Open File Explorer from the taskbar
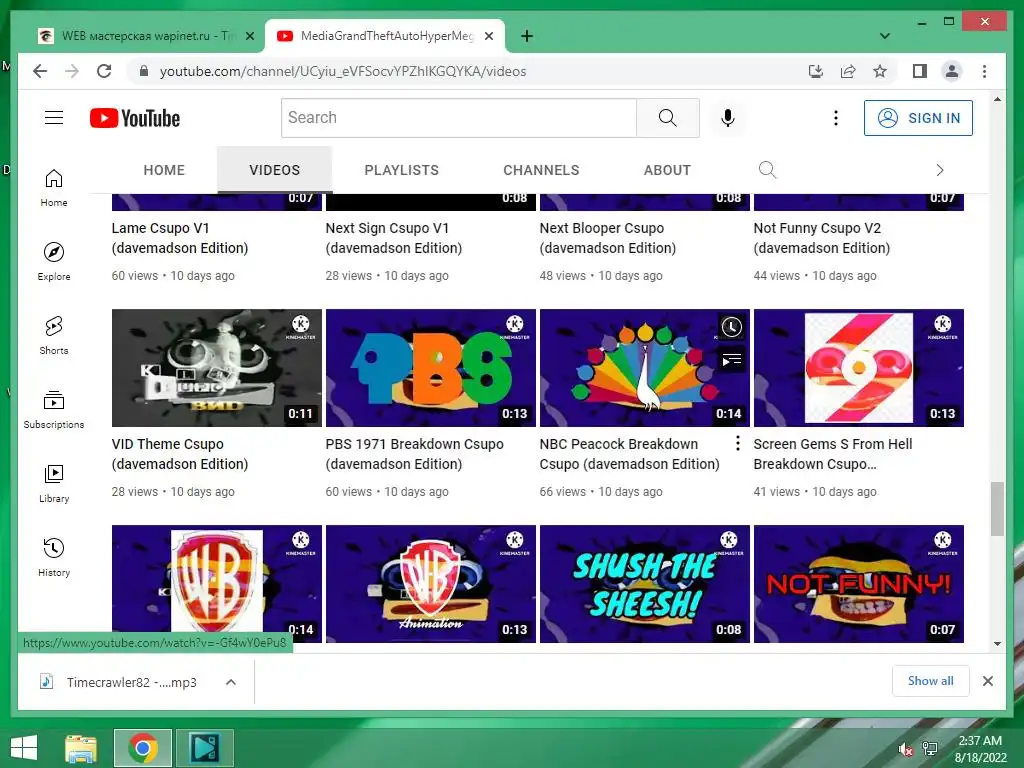Image resolution: width=1024 pixels, height=768 pixels. click(81, 748)
